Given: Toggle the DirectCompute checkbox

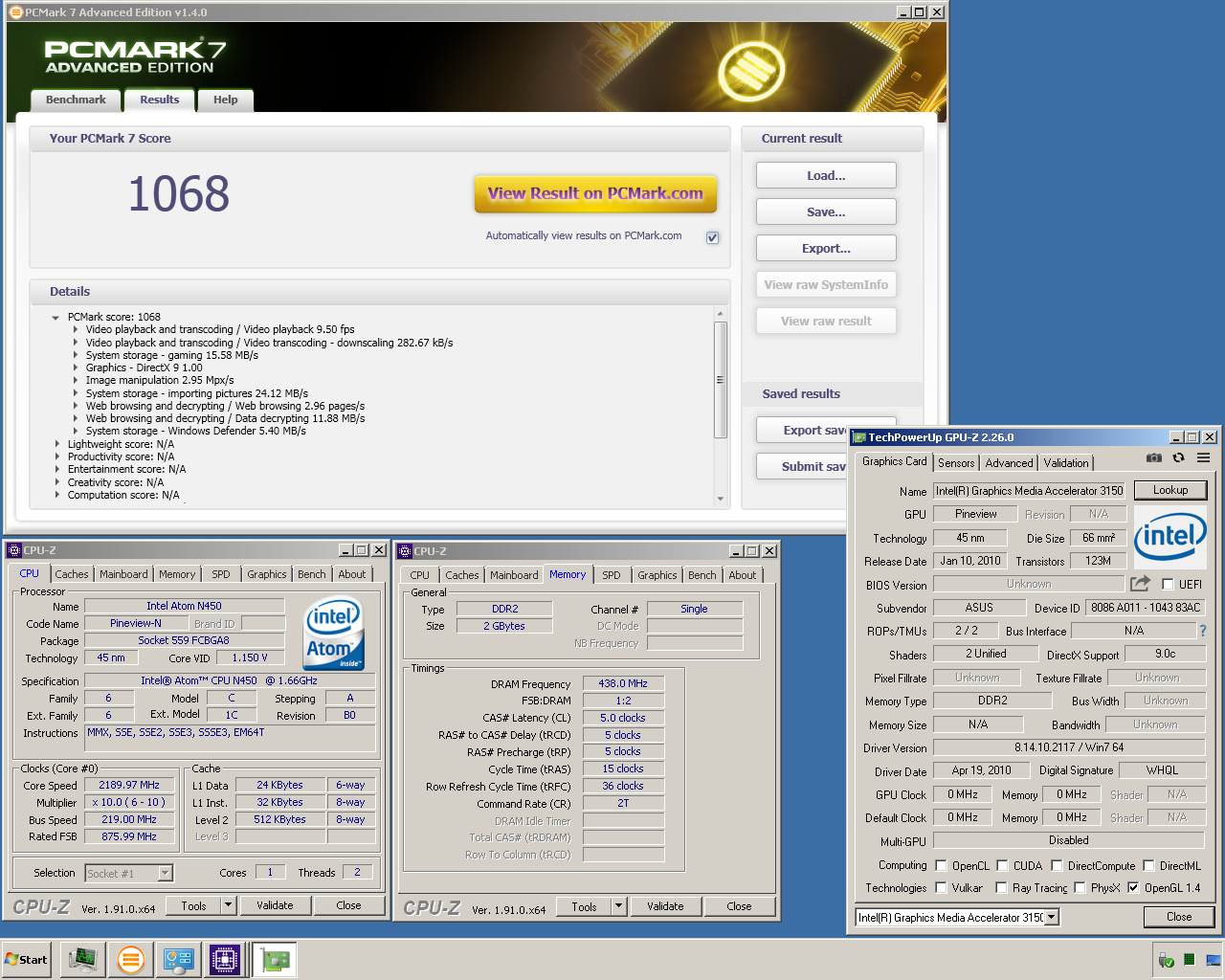Looking at the screenshot, I should (x=1057, y=865).
